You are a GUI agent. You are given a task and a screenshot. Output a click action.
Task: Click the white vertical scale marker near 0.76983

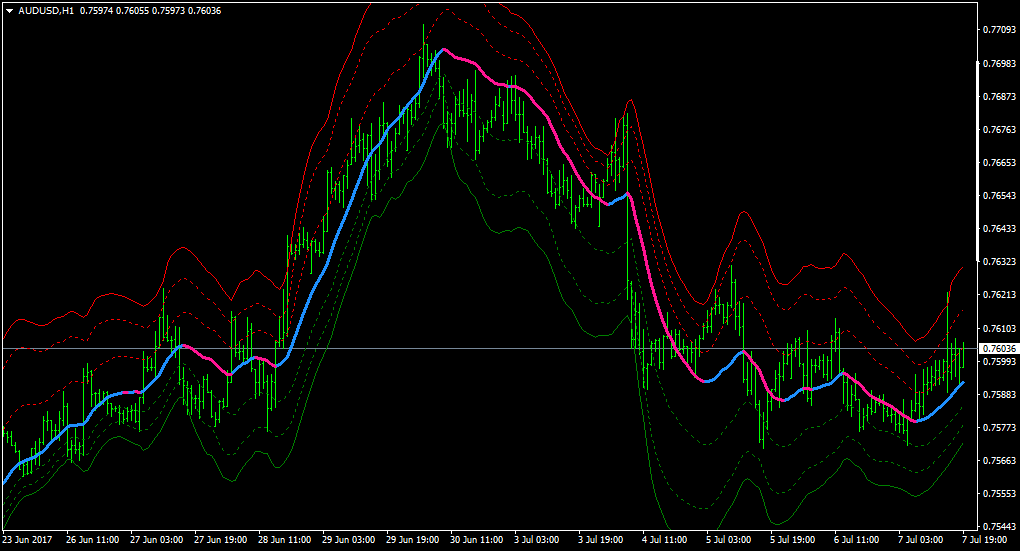tap(978, 160)
